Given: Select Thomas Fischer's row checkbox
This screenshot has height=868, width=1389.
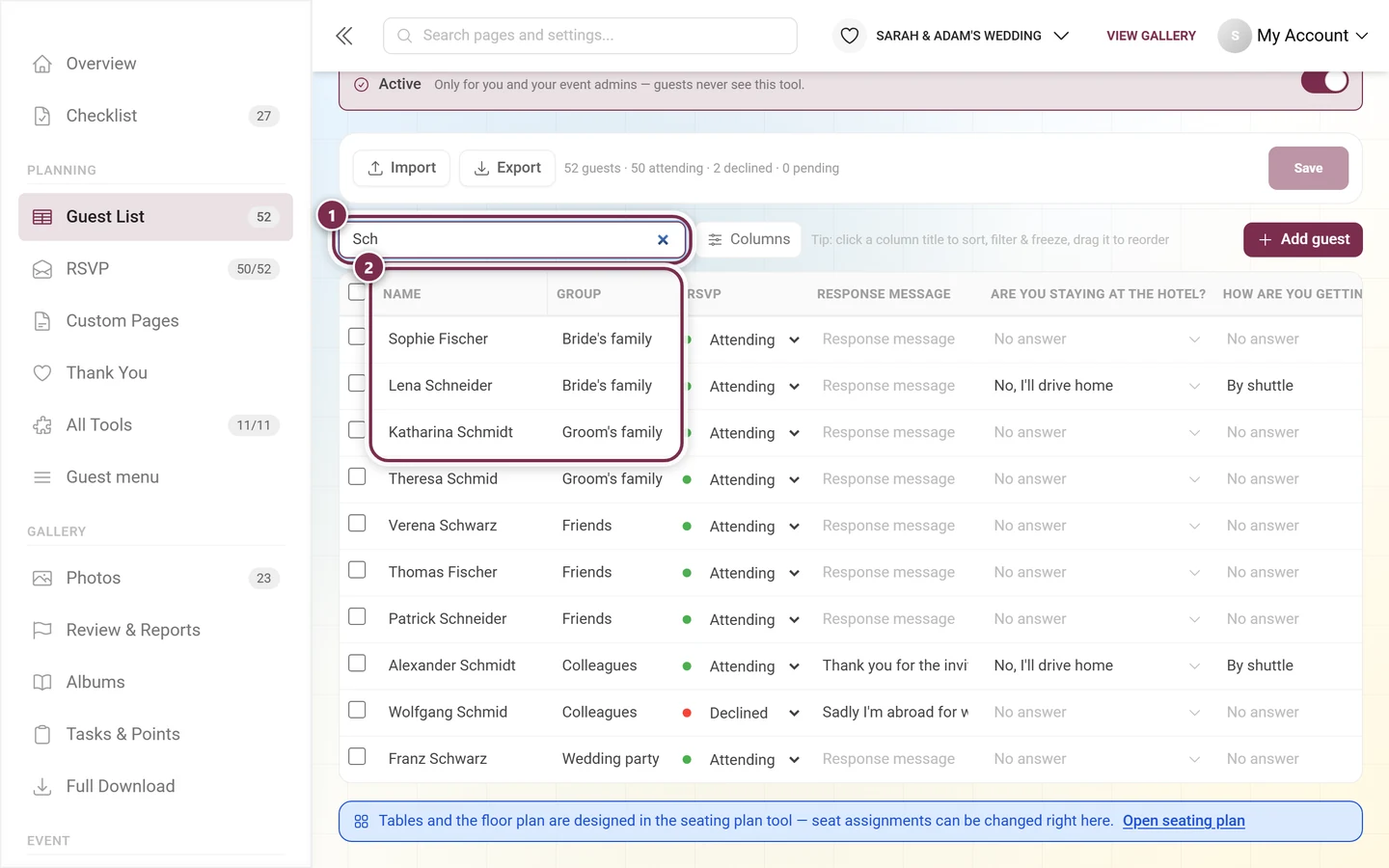Looking at the screenshot, I should [x=357, y=570].
